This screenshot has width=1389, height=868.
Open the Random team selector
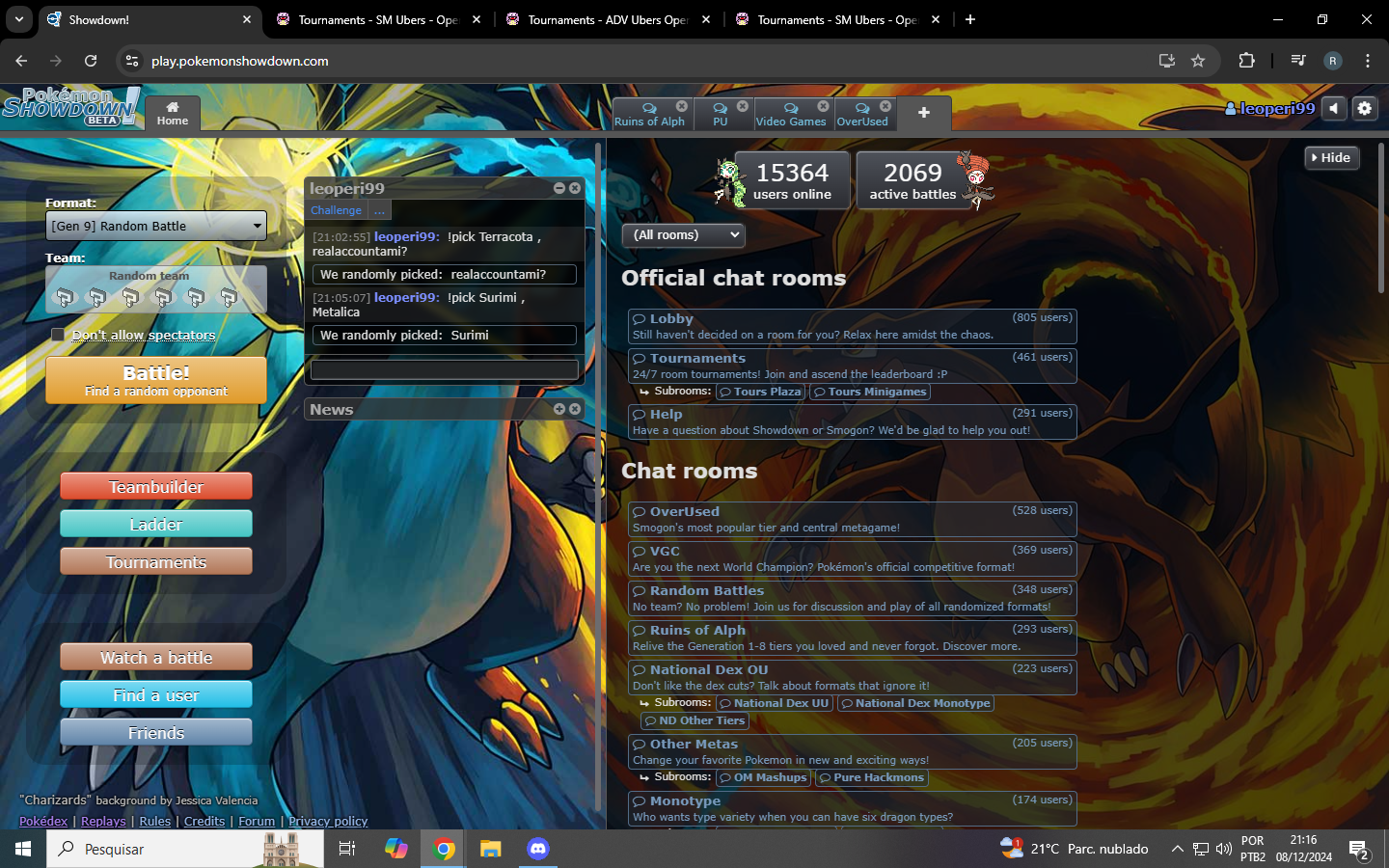pyautogui.click(x=156, y=288)
